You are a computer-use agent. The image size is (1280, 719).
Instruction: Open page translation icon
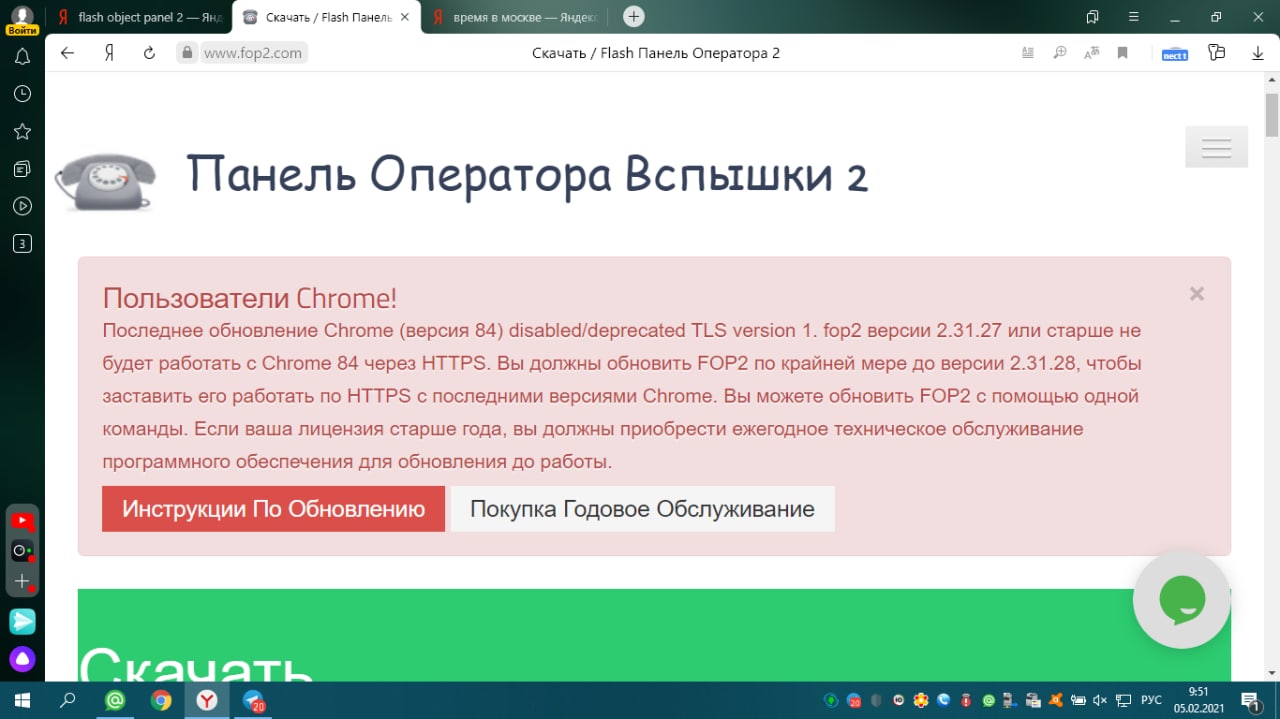tap(1091, 53)
